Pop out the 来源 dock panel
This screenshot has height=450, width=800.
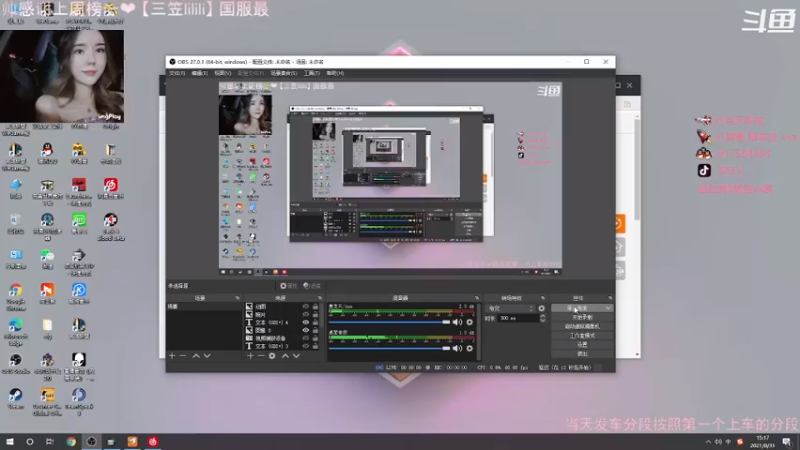[x=320, y=298]
